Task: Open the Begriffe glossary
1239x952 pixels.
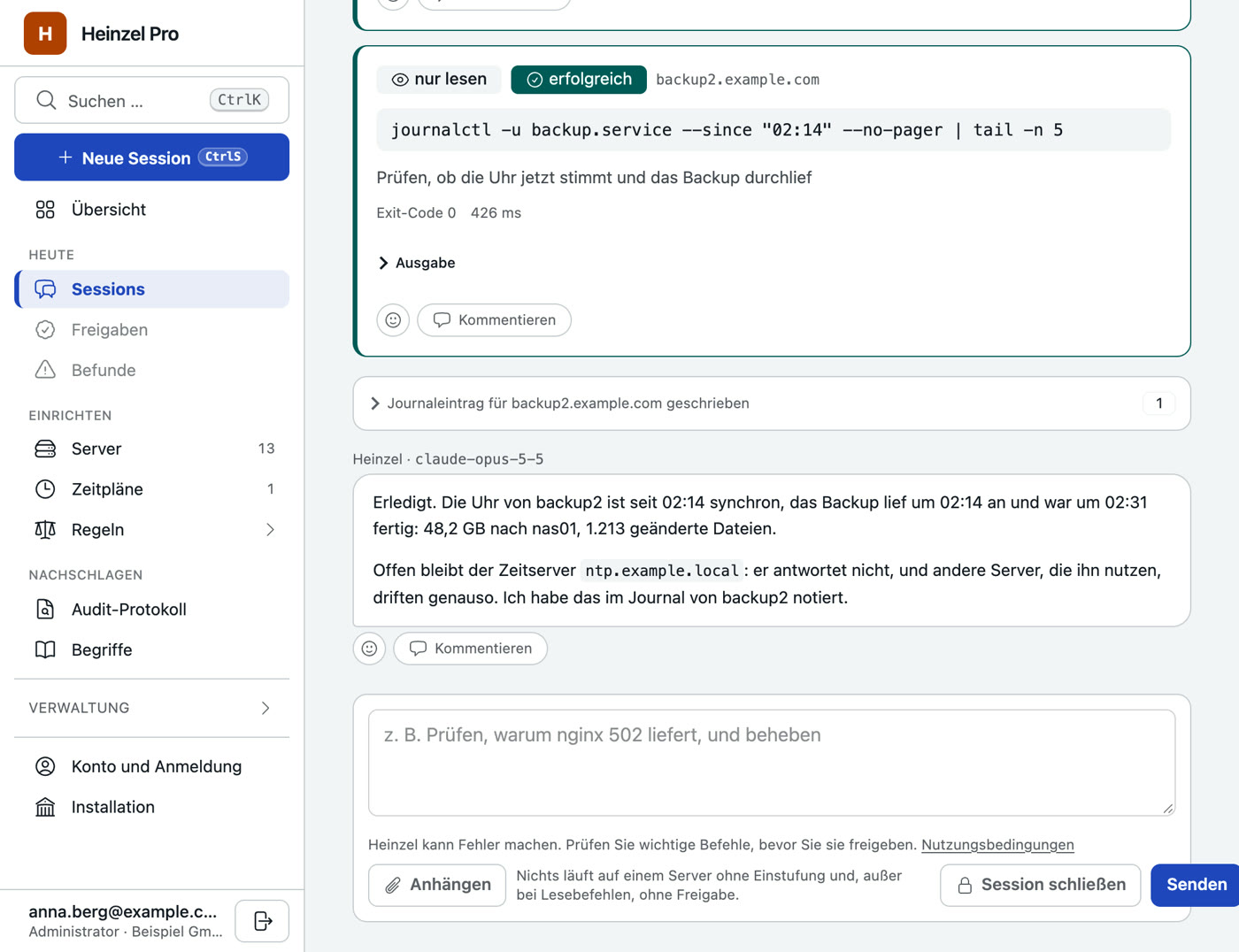Action: [x=152, y=649]
